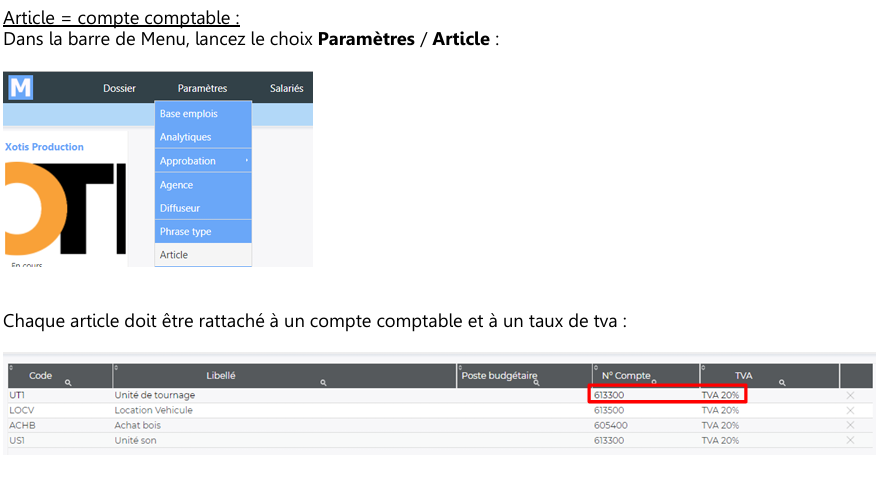Click the Xotis Production link

[45, 147]
